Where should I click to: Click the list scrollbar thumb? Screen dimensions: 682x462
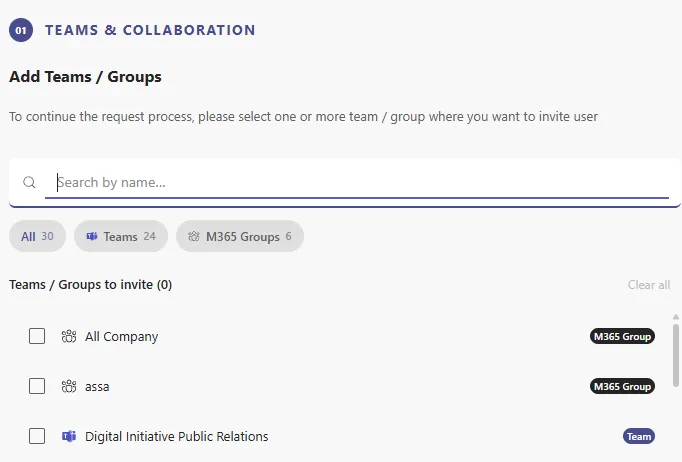pos(675,355)
